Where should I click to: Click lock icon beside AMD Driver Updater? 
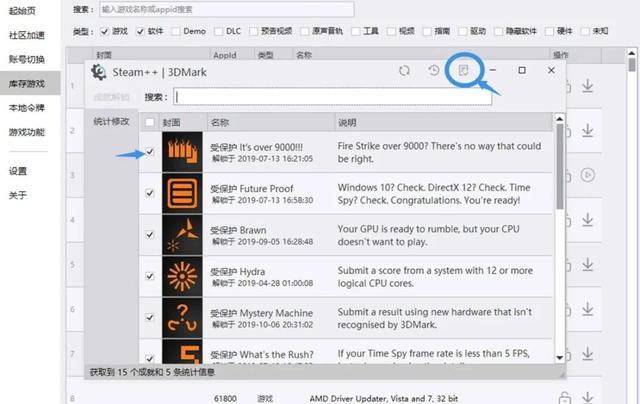pyautogui.click(x=564, y=397)
